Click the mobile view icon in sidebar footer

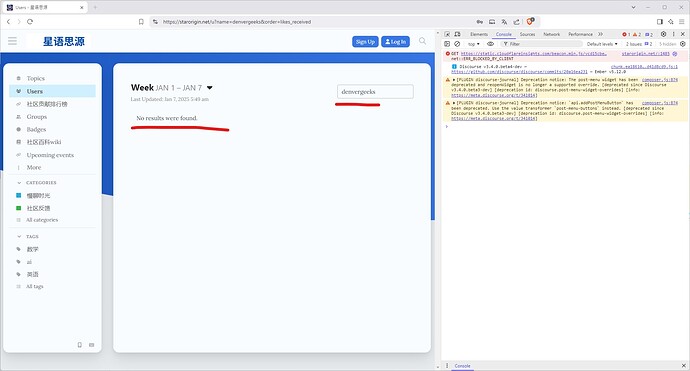[x=80, y=345]
